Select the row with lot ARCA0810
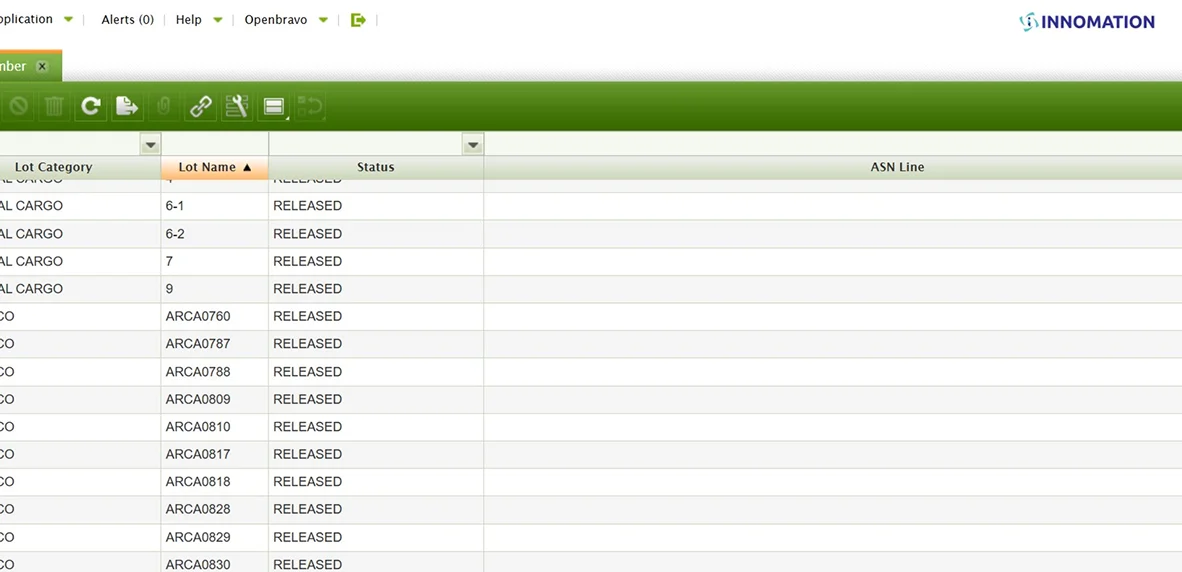Viewport: 1182px width, 572px height. (198, 427)
